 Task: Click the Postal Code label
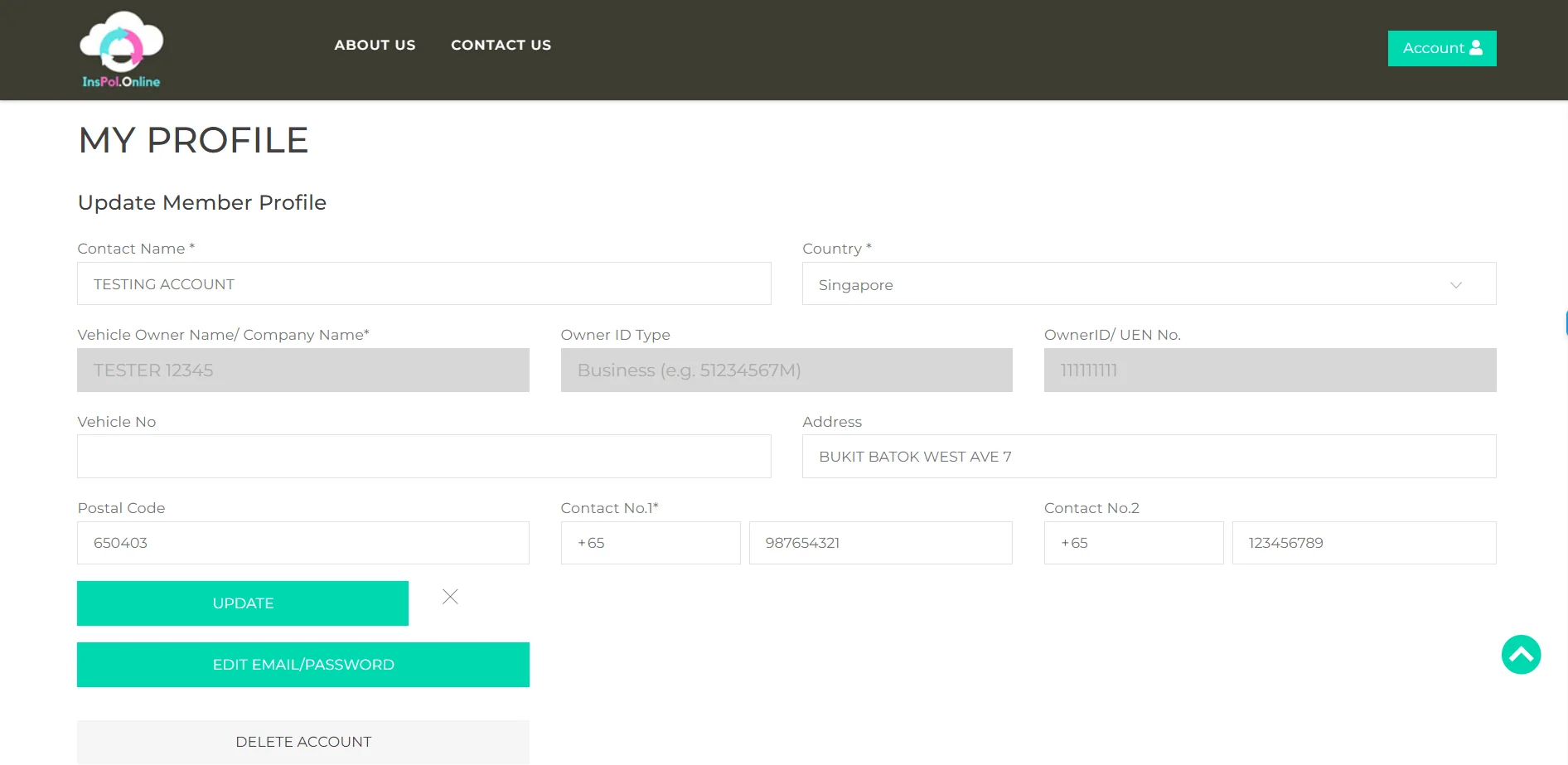(x=121, y=508)
